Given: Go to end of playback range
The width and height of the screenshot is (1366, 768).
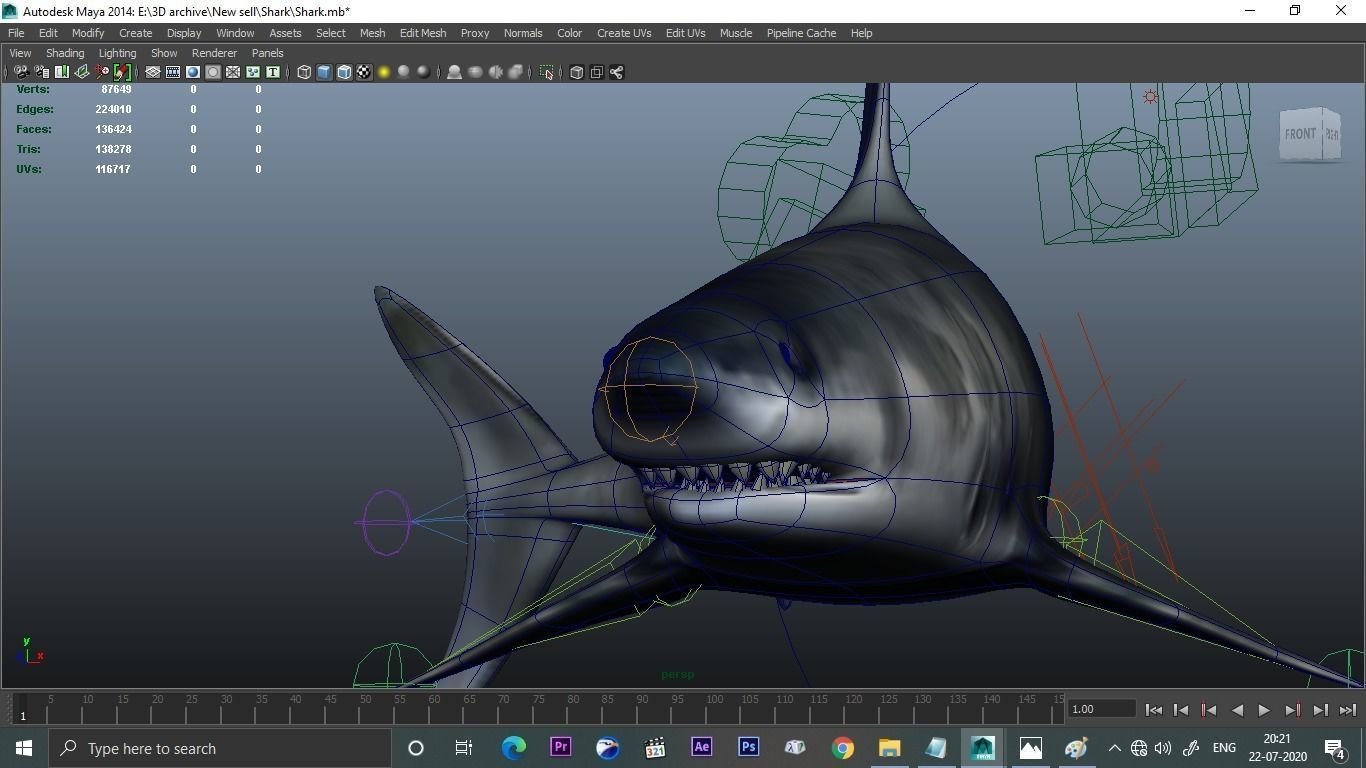Looking at the screenshot, I should coord(1347,710).
